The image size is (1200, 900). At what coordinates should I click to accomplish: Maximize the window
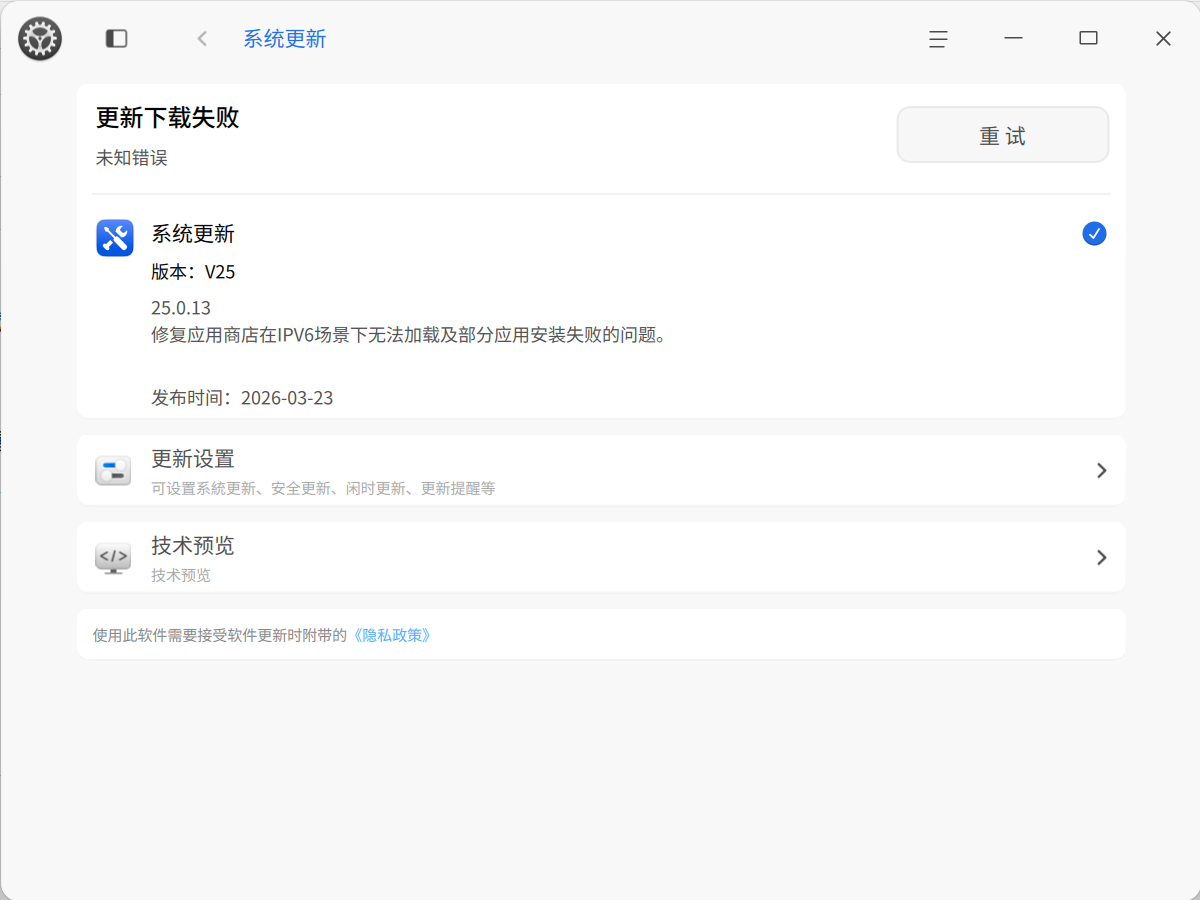1088,39
